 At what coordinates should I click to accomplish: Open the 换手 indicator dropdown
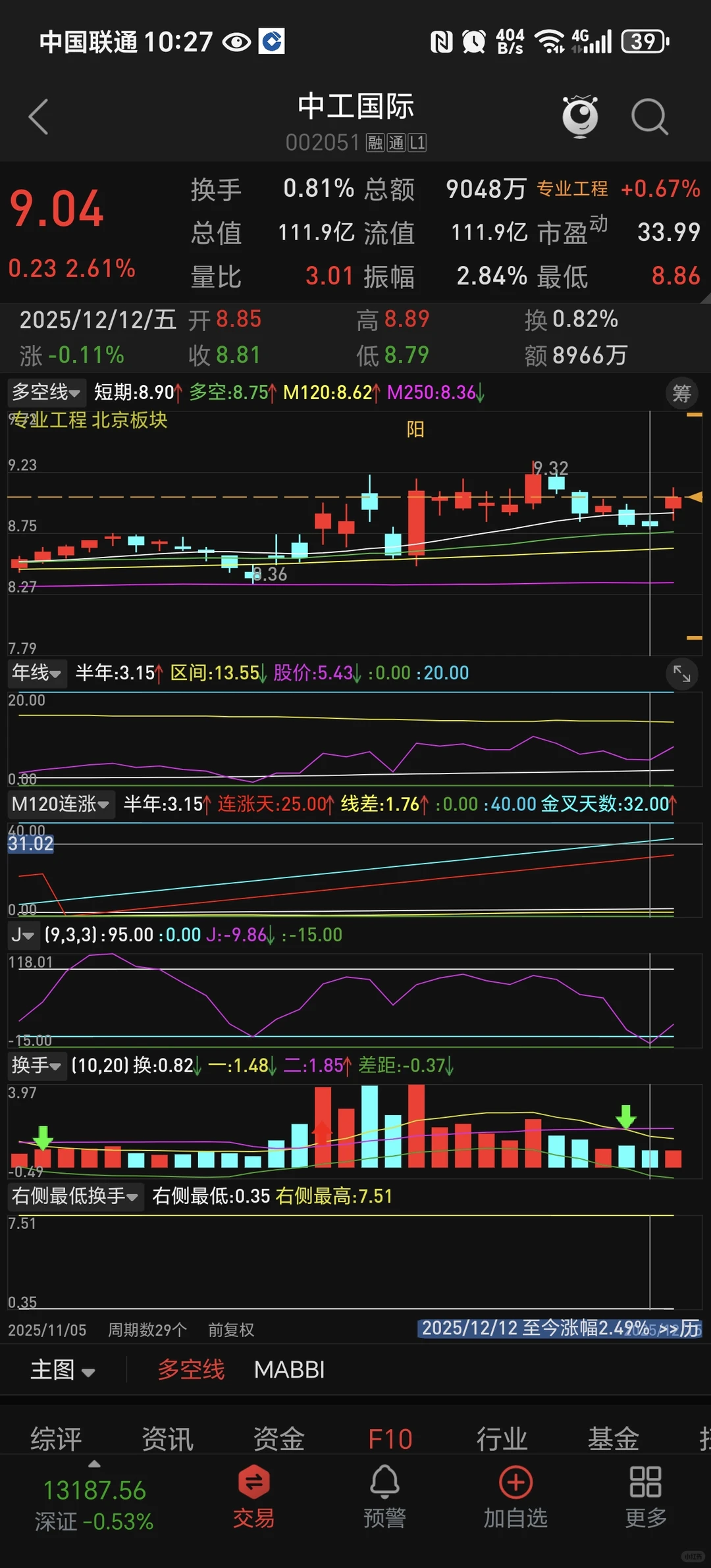(37, 1065)
